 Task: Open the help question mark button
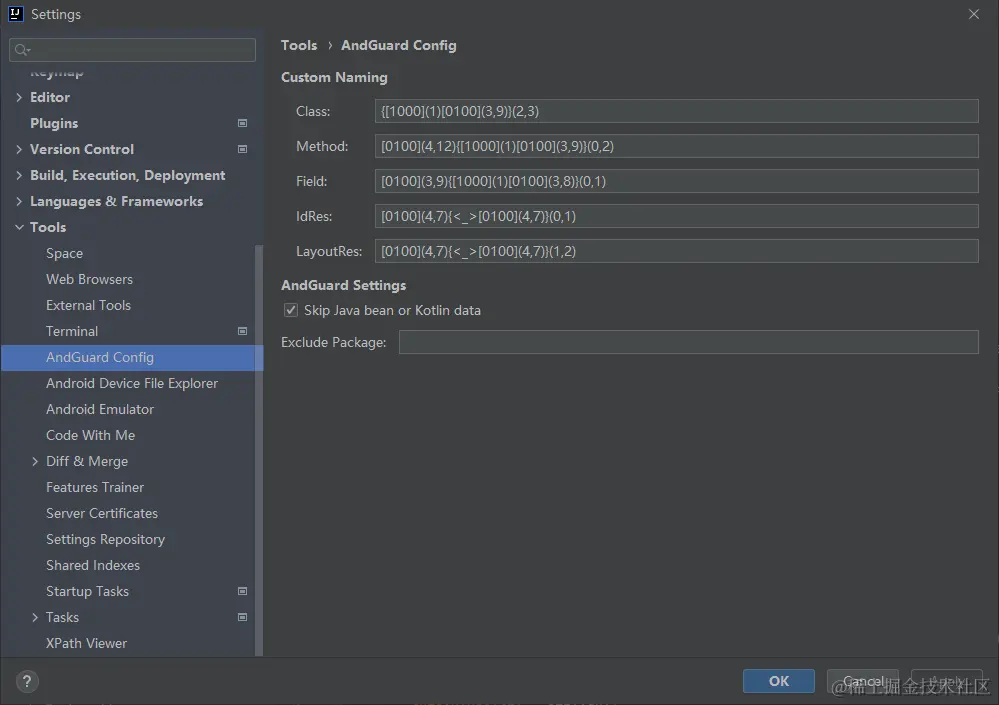(27, 681)
